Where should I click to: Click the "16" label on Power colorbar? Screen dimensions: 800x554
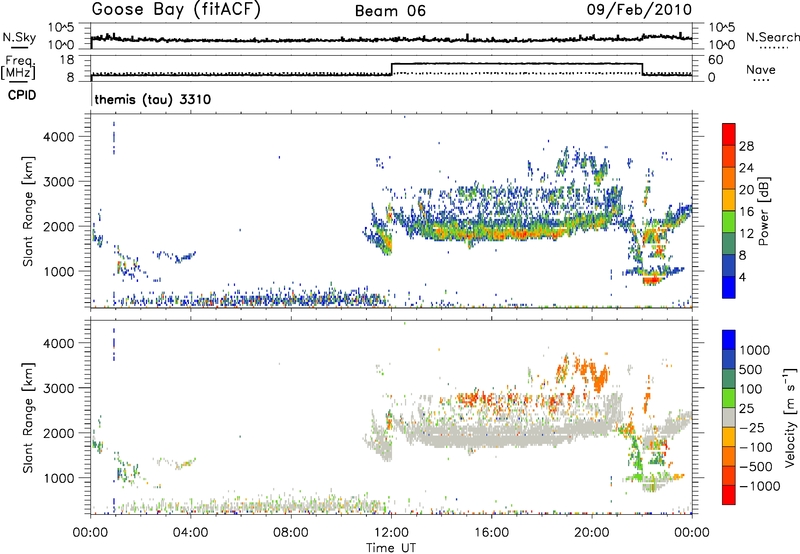point(746,212)
